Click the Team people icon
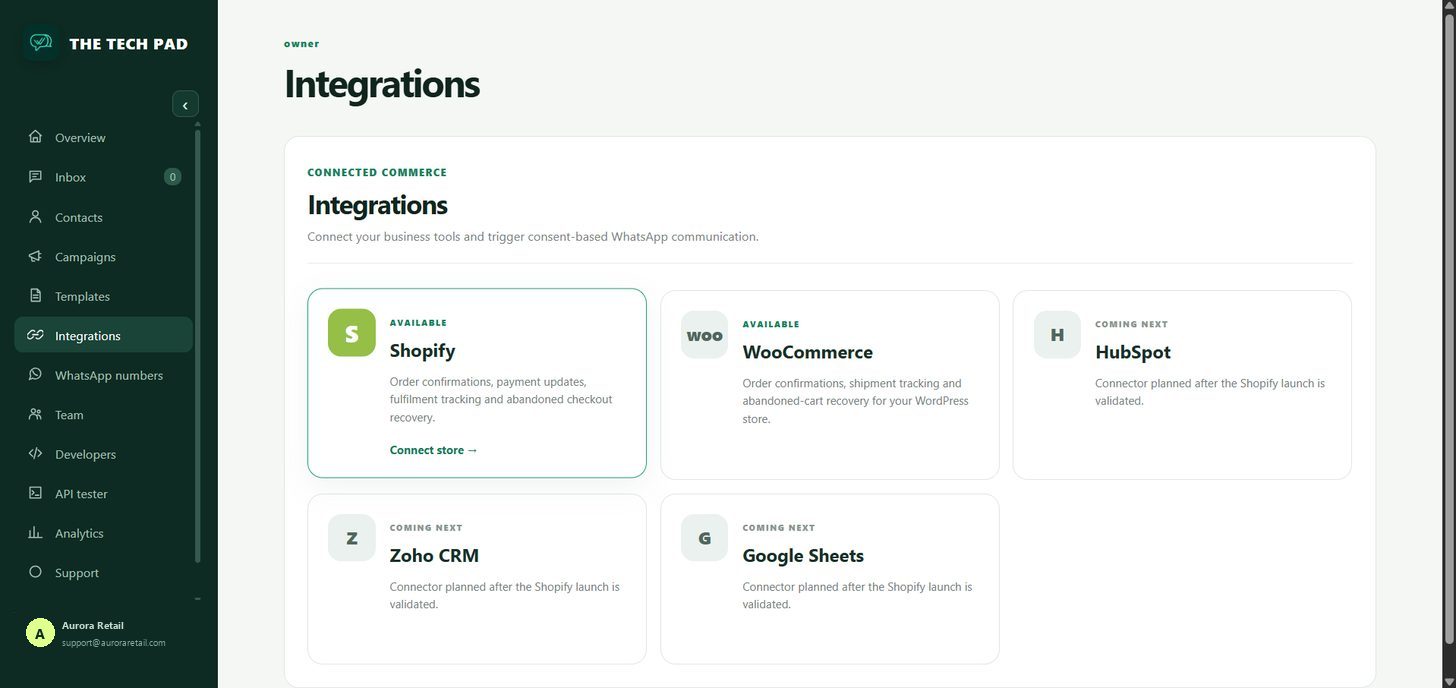 coord(36,414)
